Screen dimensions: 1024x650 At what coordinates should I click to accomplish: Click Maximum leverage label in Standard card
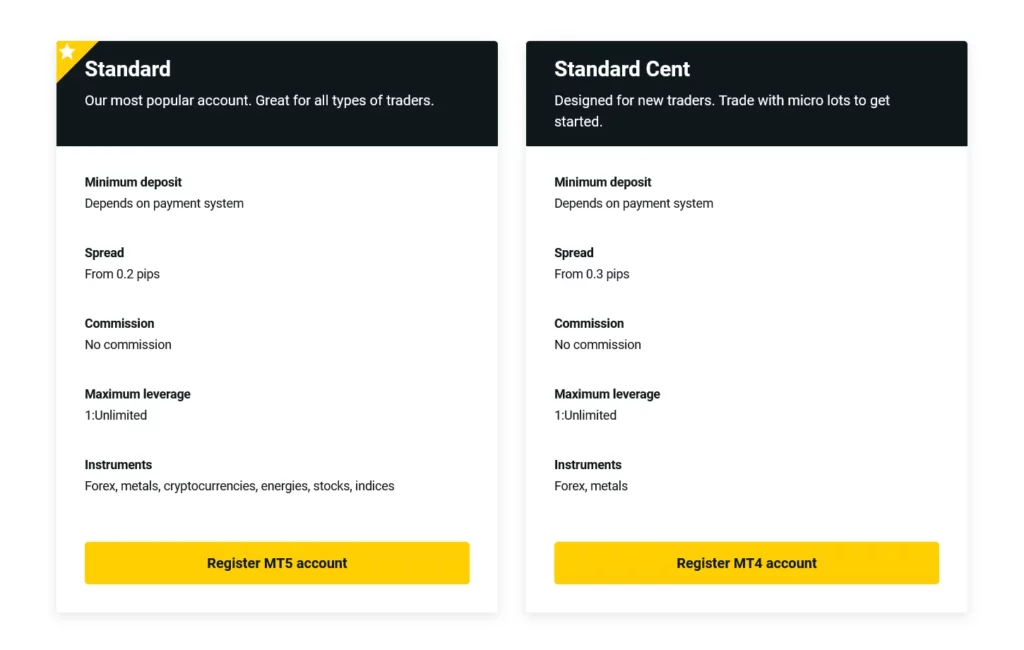pyautogui.click(x=137, y=394)
